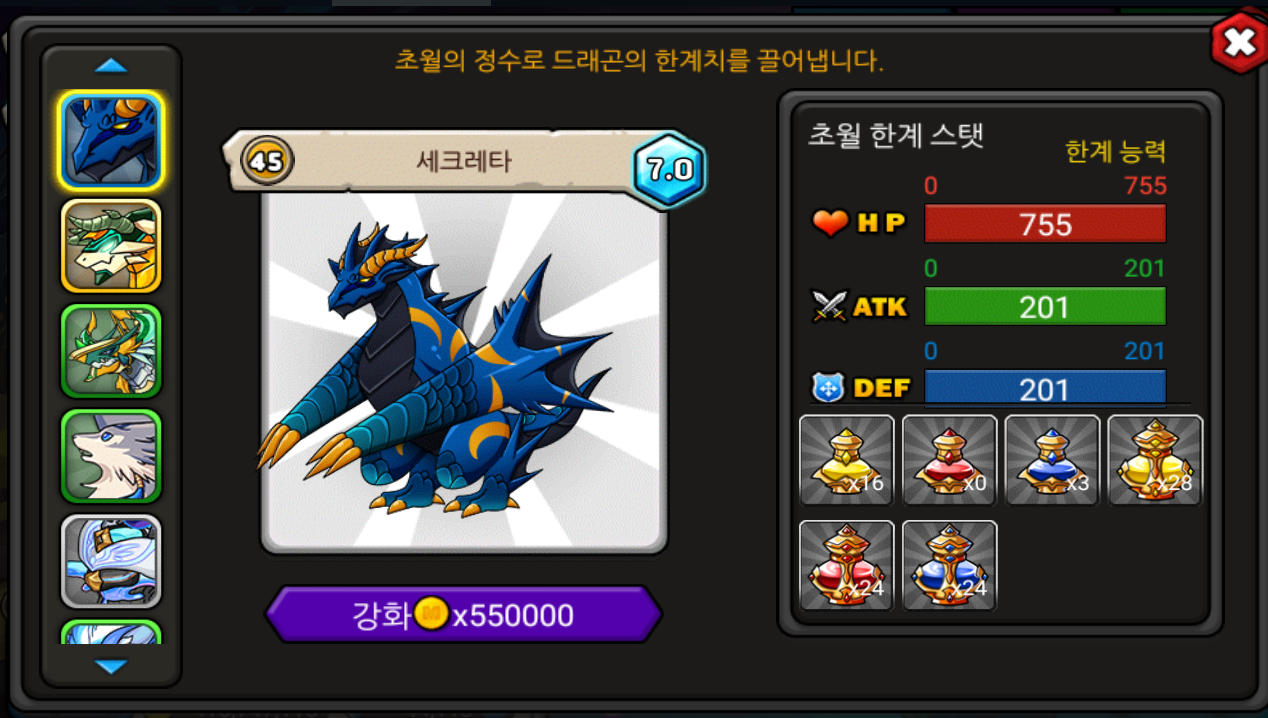
Task: Use the large gold essence potion x28
Action: (1155, 460)
